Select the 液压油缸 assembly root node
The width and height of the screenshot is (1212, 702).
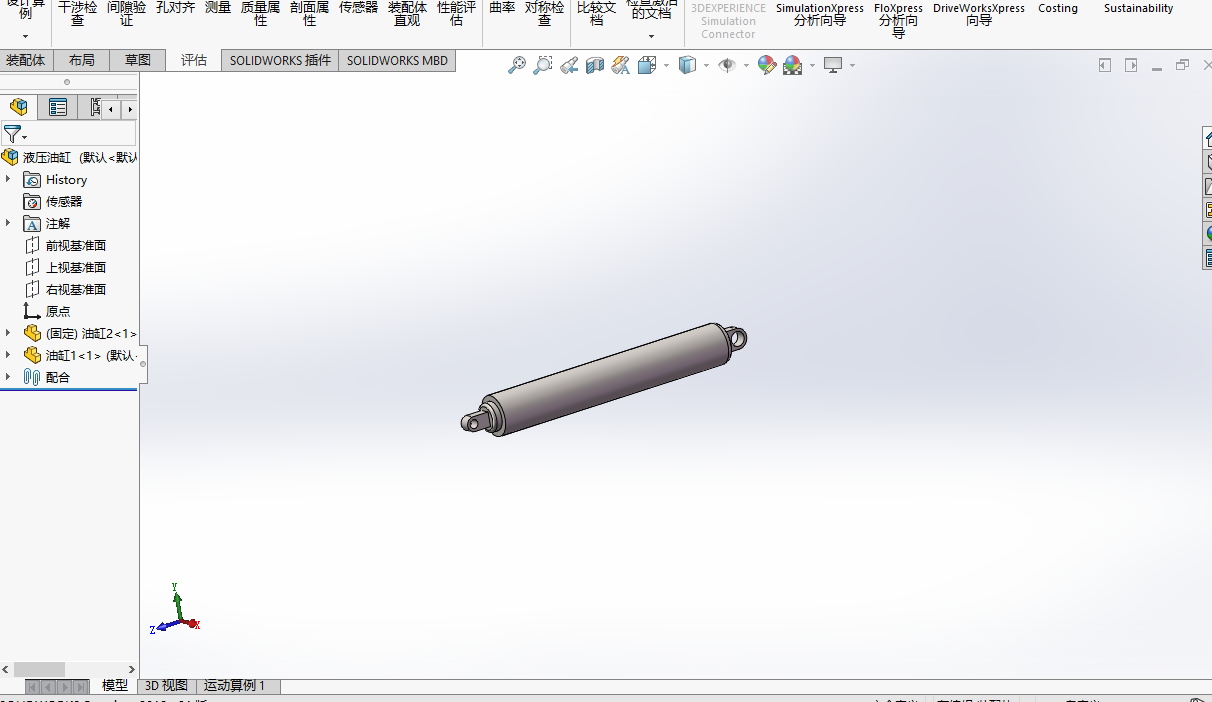pyautogui.click(x=69, y=157)
